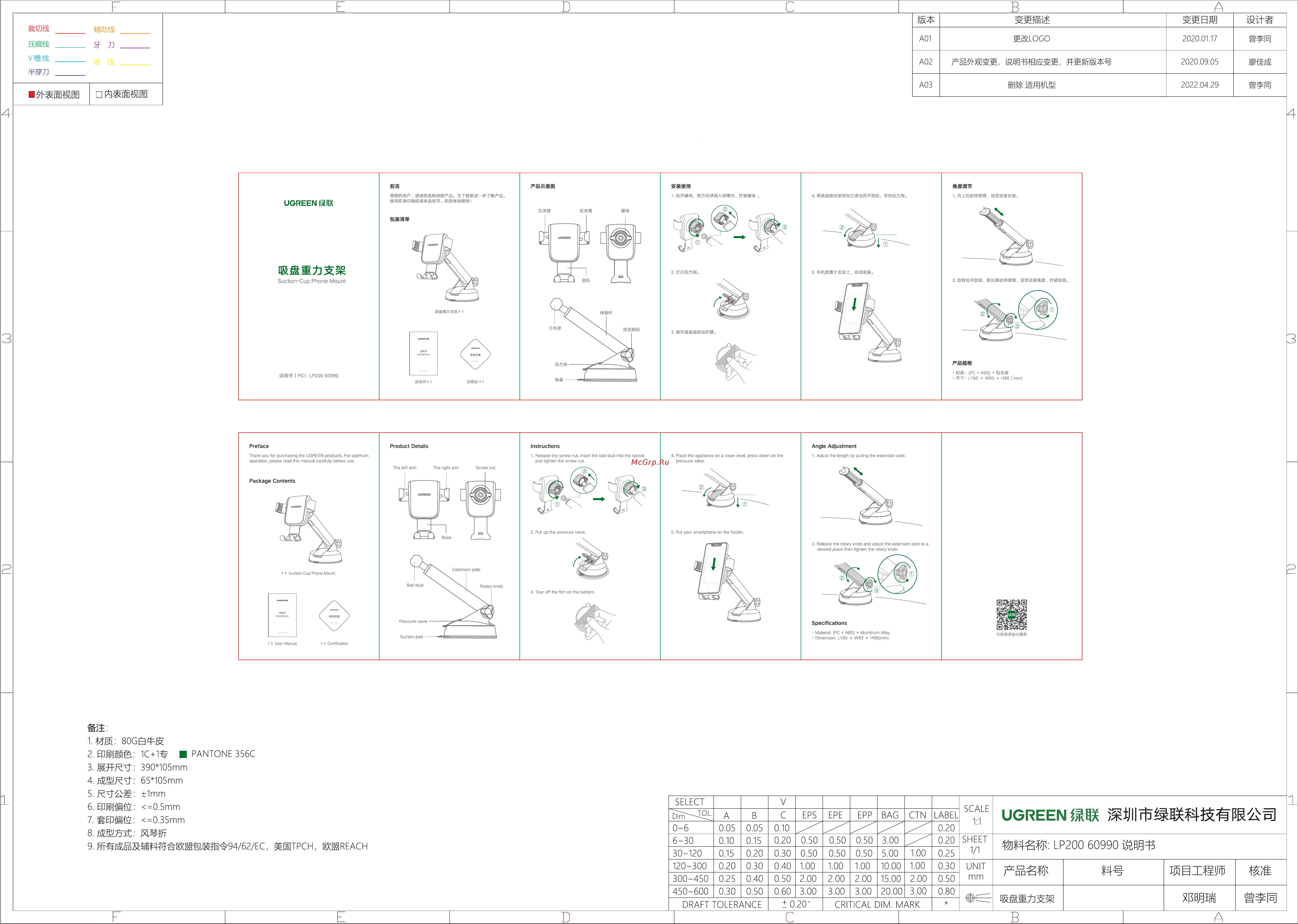Click the 'Suction pad' part label
1298x924 pixels.
point(411,637)
